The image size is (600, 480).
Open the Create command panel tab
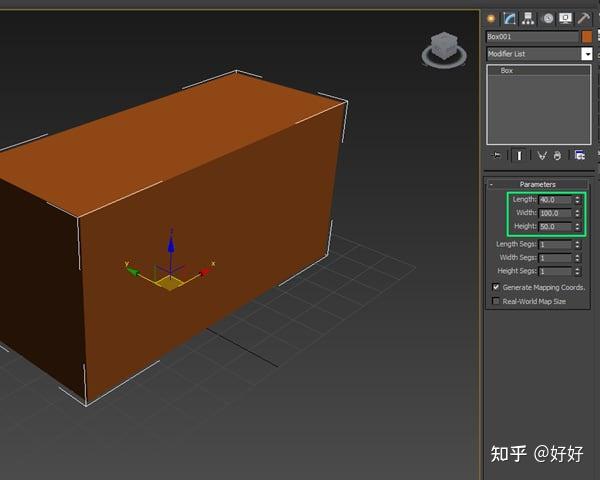point(491,18)
